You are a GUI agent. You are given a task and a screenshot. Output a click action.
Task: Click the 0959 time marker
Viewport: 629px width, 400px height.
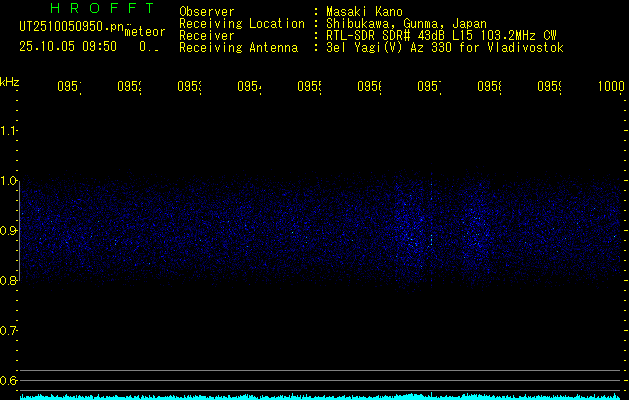tap(549, 86)
